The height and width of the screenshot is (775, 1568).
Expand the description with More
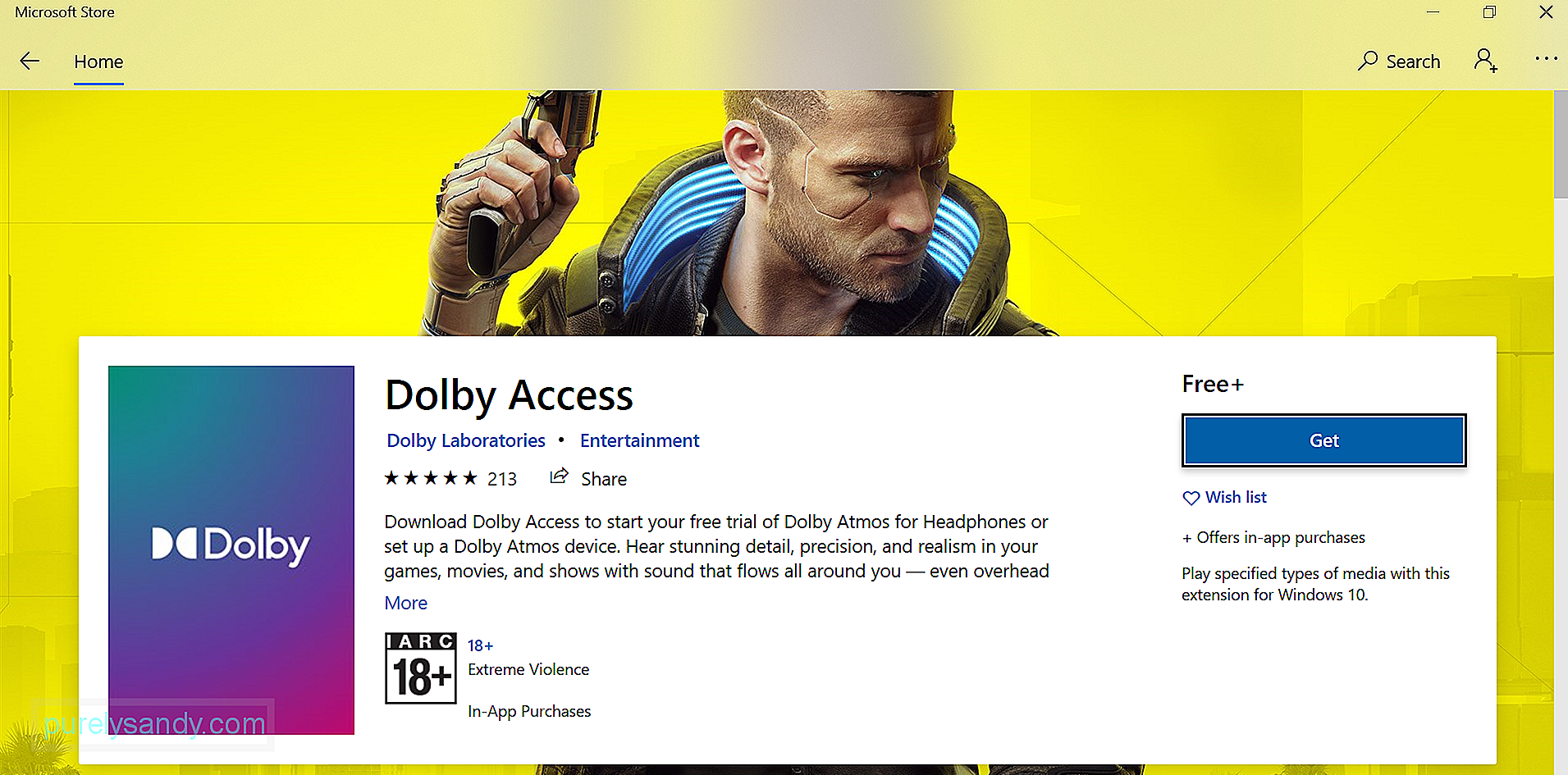[x=406, y=603]
